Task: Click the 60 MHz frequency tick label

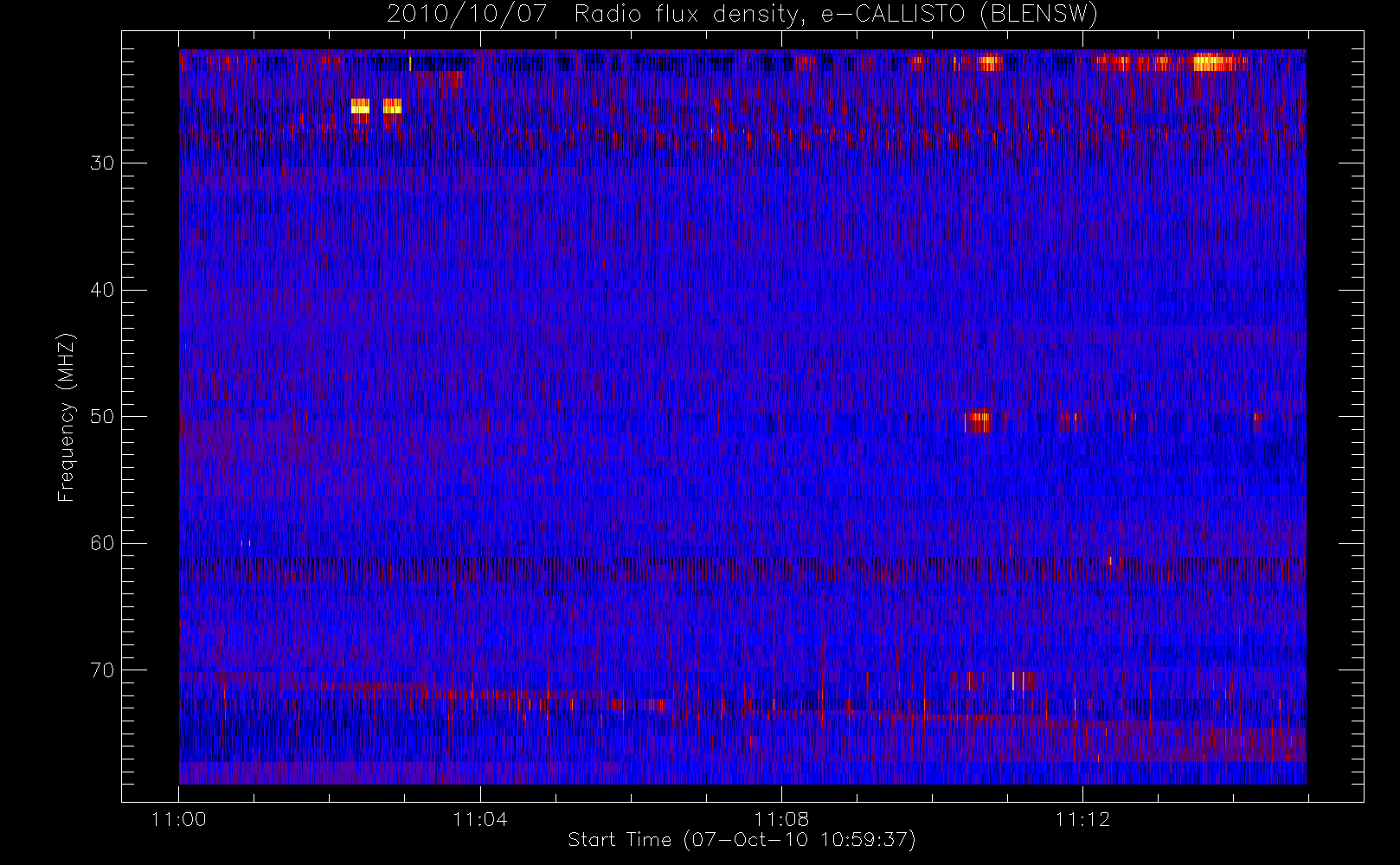Action: [x=102, y=543]
